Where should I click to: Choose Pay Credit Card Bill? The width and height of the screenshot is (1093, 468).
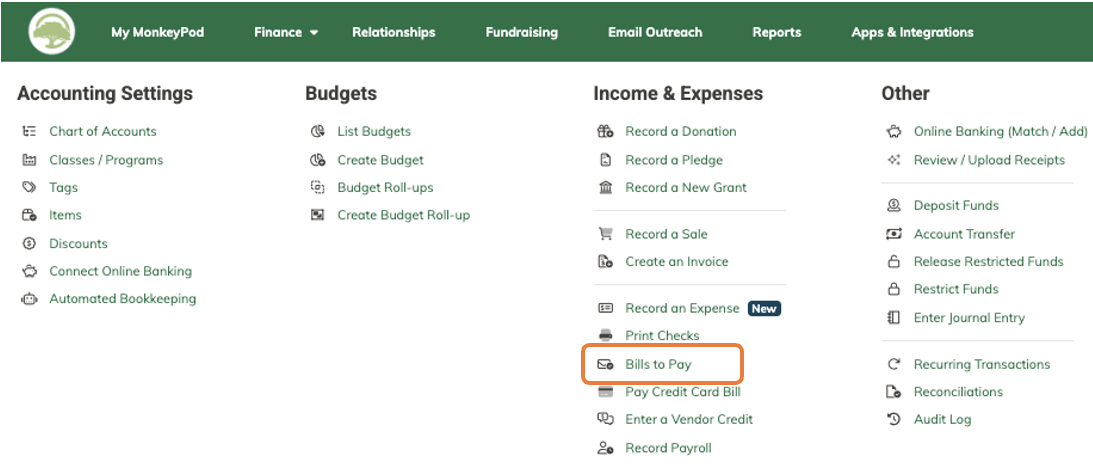(x=682, y=391)
